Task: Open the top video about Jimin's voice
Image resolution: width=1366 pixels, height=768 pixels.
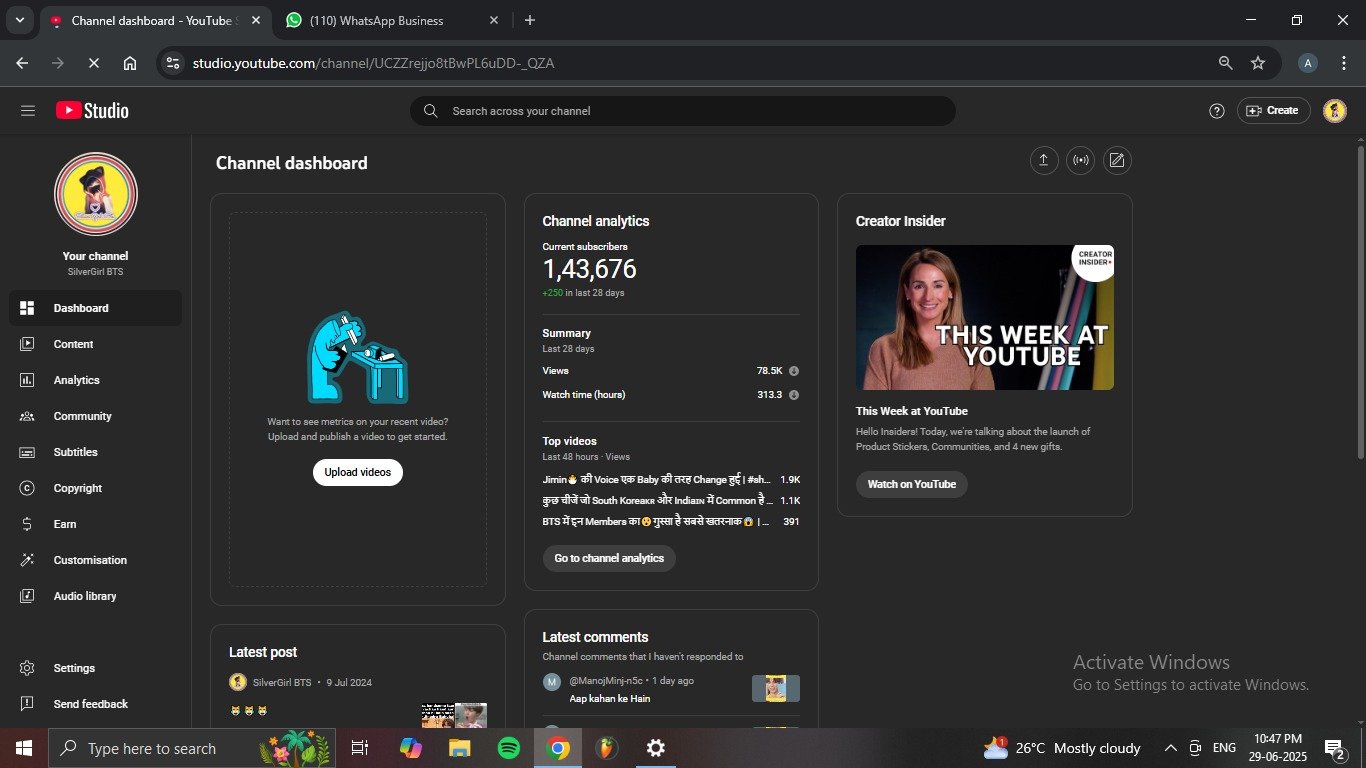Action: [x=657, y=479]
